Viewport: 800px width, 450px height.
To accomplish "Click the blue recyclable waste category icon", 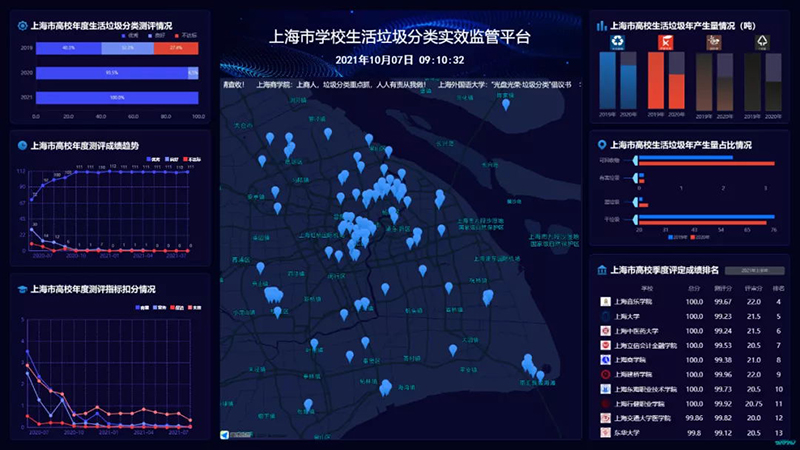I will [616, 42].
